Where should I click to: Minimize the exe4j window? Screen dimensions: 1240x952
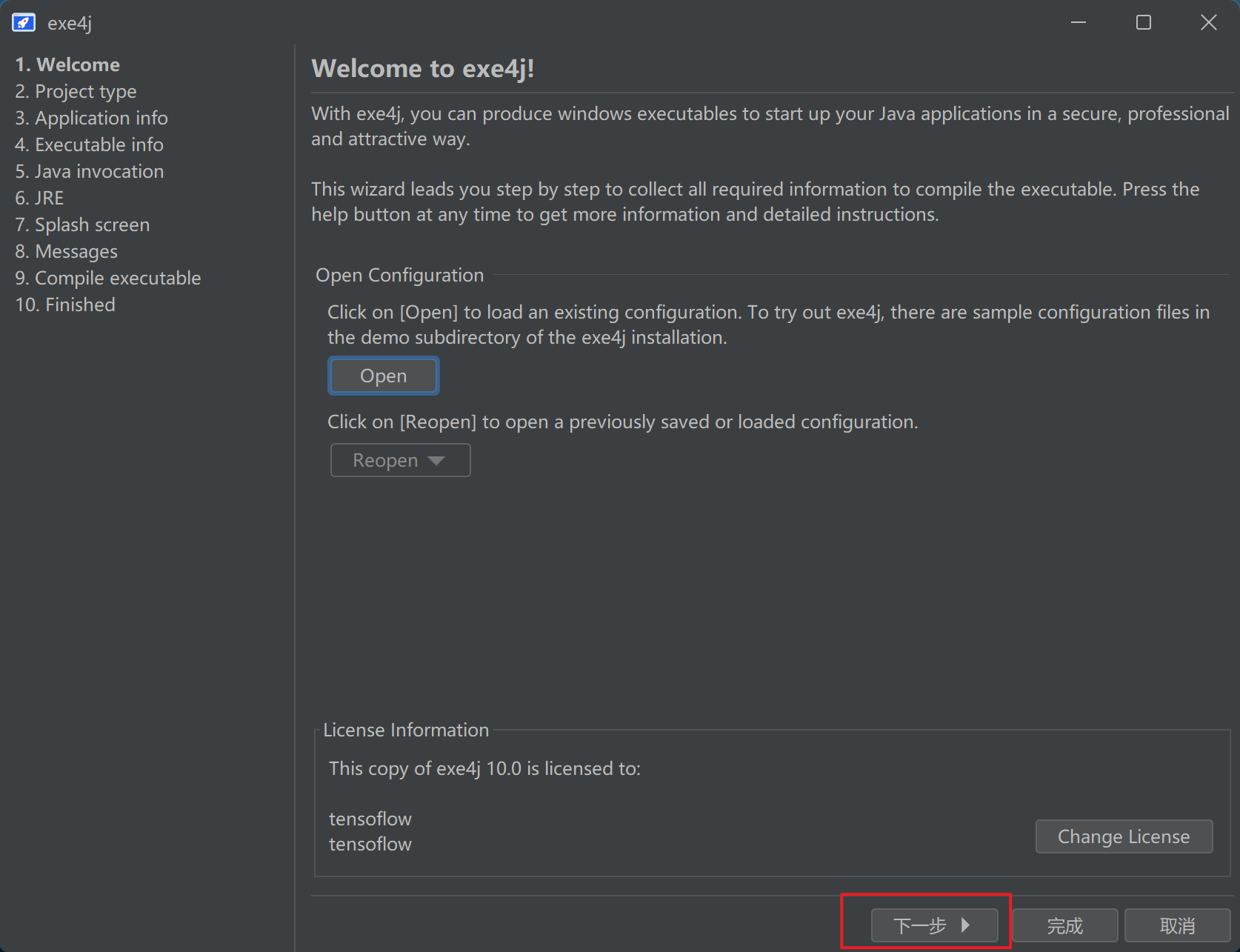coord(1078,23)
